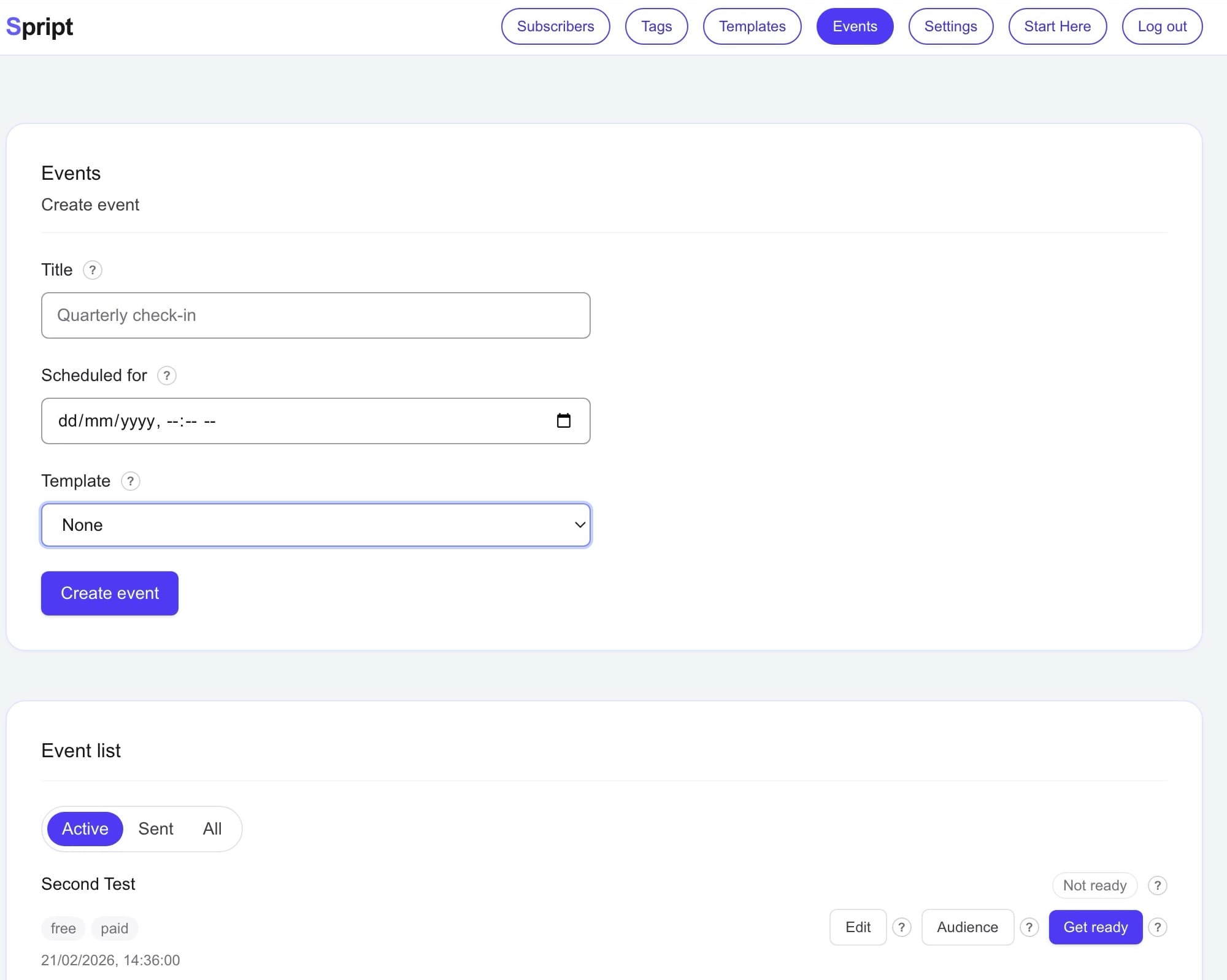Image resolution: width=1227 pixels, height=980 pixels.
Task: Click Edit on the Second Test event
Action: [x=858, y=927]
